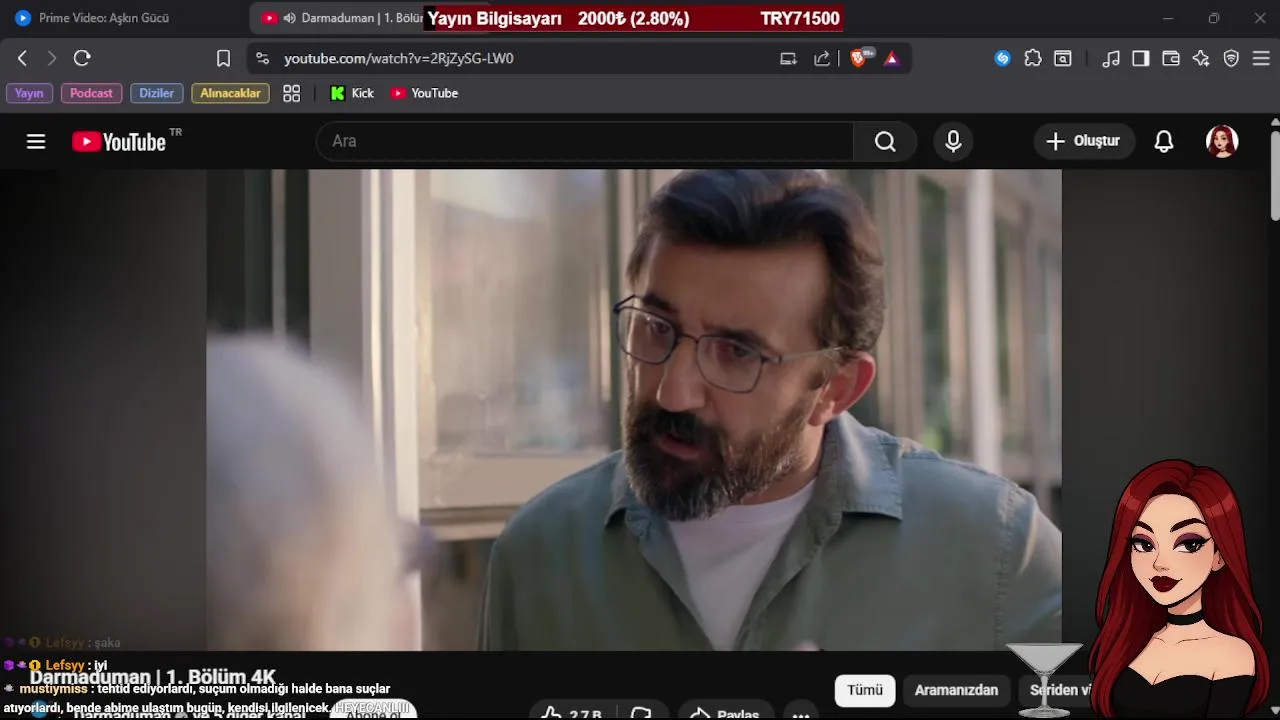Go back with the browser back arrow
Screen dimensions: 1280x720
(22, 58)
